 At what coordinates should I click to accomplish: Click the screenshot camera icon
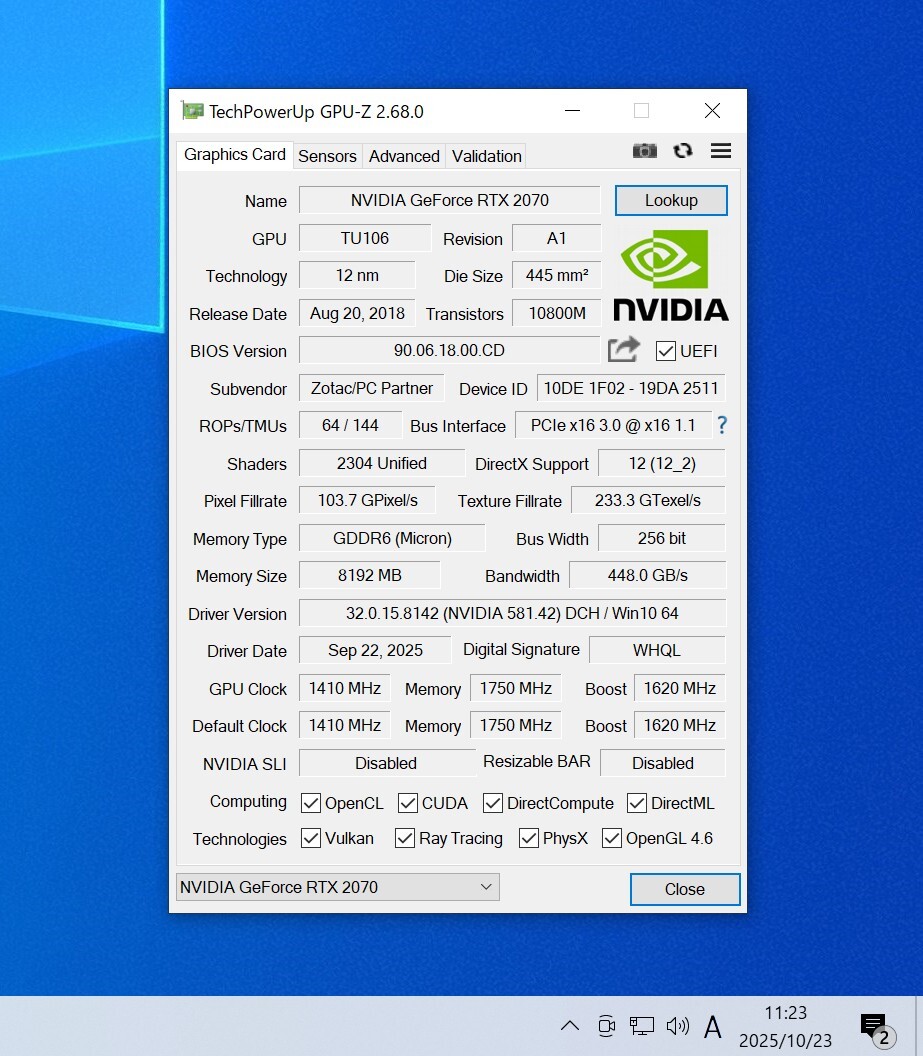(644, 151)
